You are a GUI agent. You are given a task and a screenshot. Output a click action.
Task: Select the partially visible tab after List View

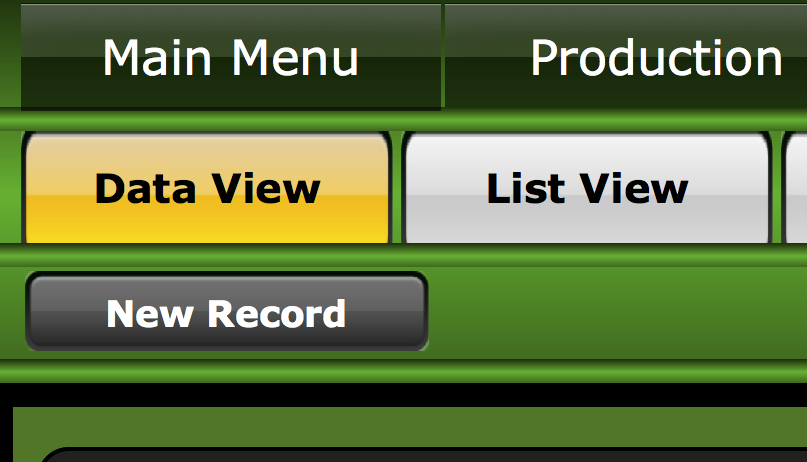pyautogui.click(x=795, y=188)
